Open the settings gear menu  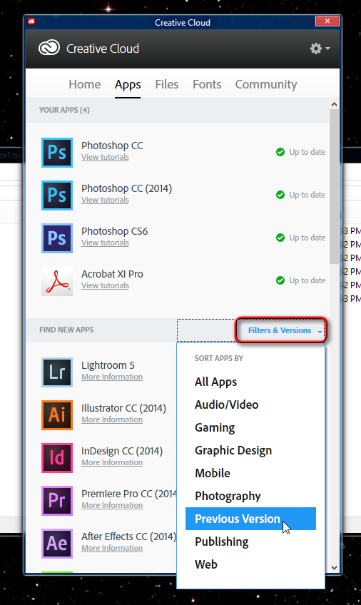pos(320,49)
